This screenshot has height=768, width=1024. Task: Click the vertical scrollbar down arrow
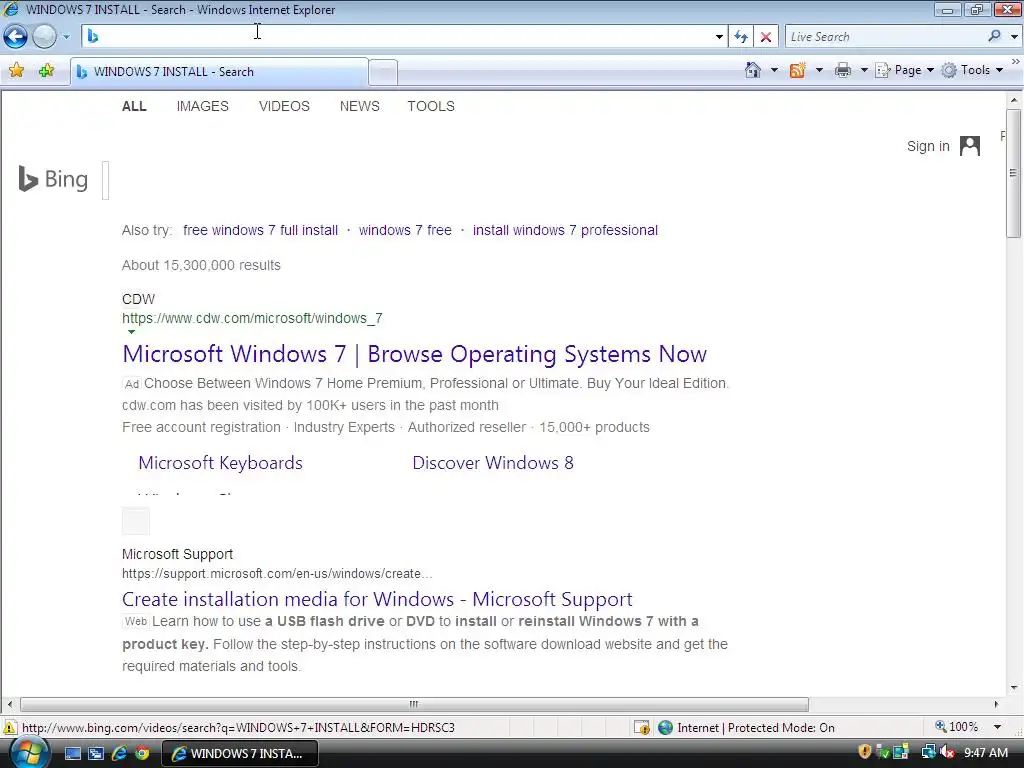click(x=1014, y=687)
